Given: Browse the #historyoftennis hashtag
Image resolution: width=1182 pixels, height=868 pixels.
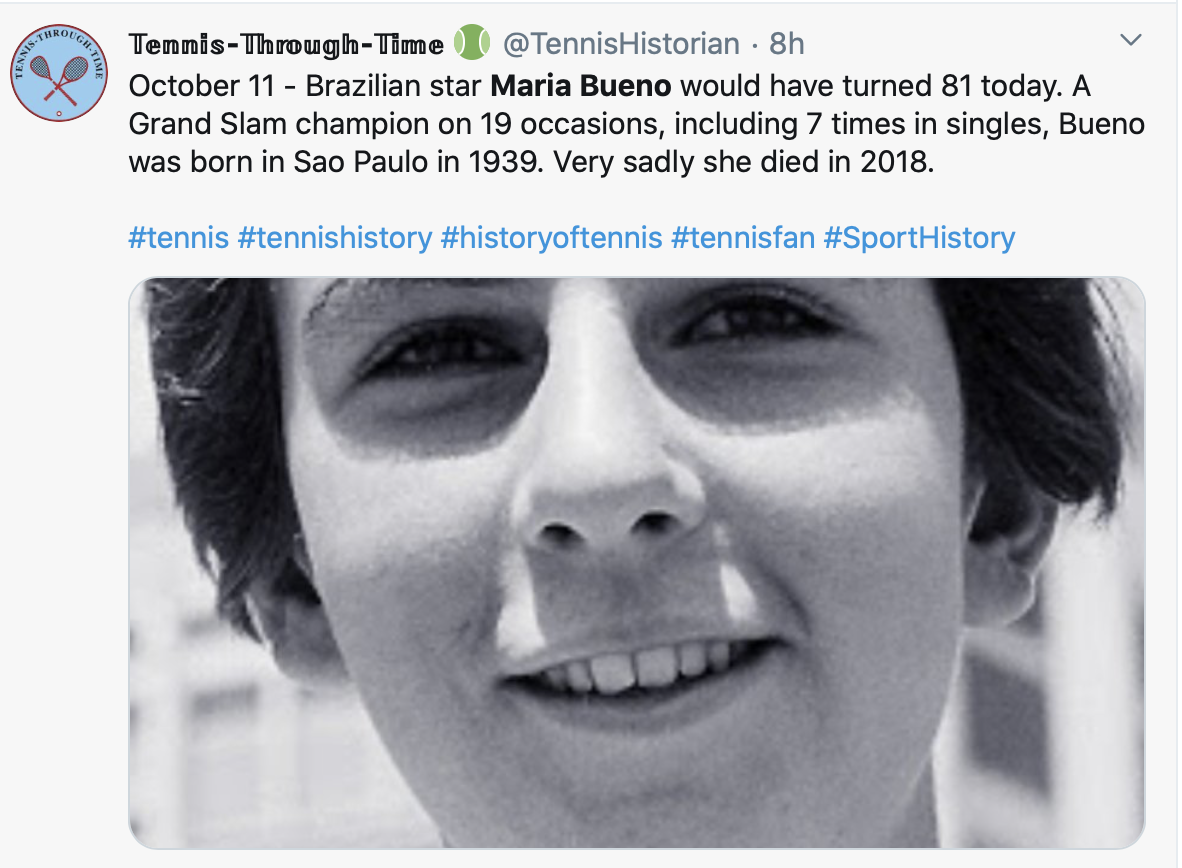Looking at the screenshot, I should coord(551,238).
